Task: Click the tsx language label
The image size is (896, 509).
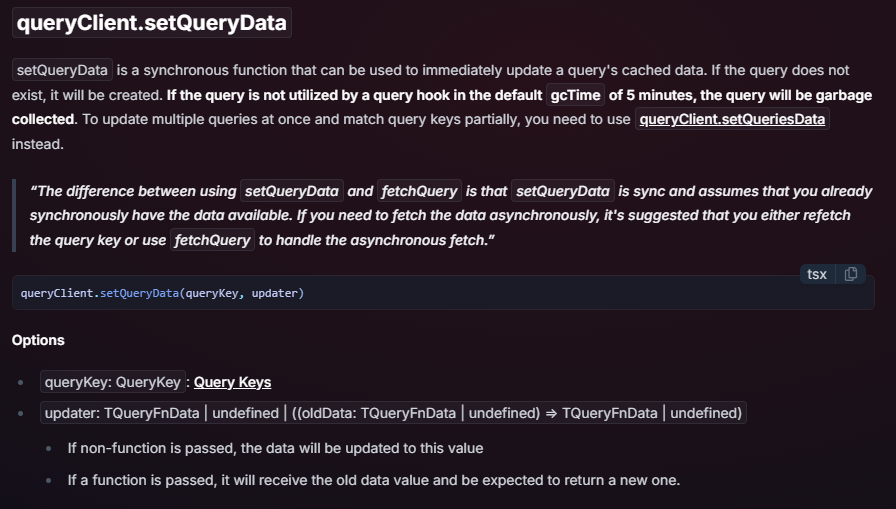Action: coord(817,274)
